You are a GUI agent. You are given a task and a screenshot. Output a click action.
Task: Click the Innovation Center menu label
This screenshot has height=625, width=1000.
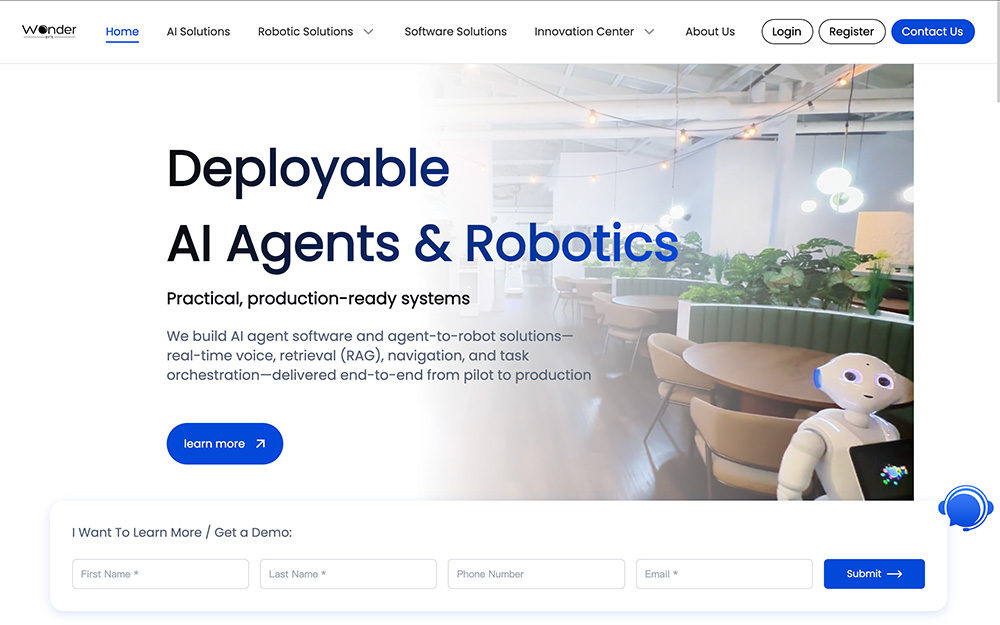point(584,32)
